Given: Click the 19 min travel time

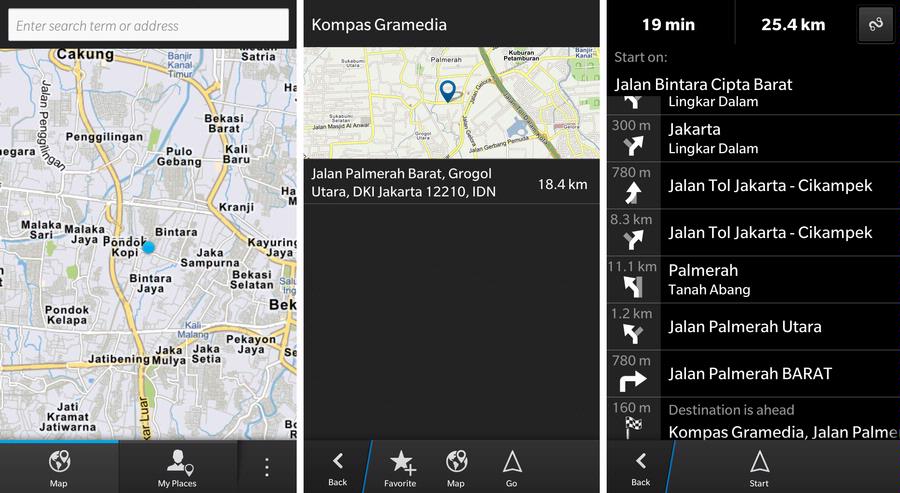Looking at the screenshot, I should coord(668,25).
